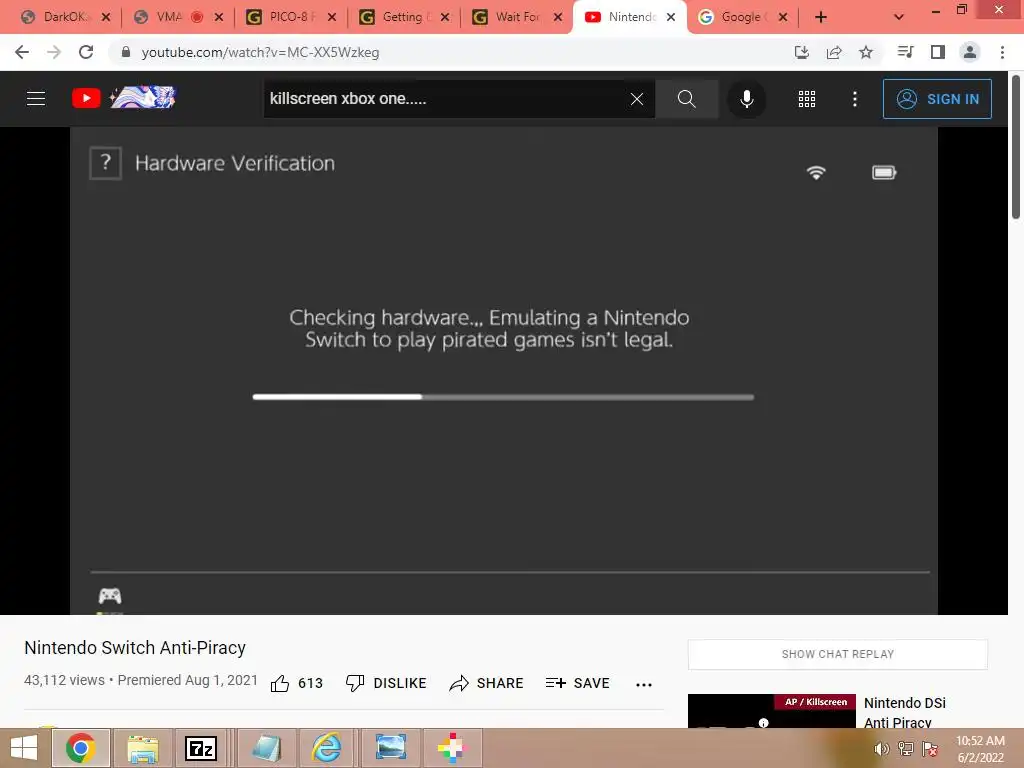Open the YouTube guide hamburger menu
1024x768 pixels.
36,99
